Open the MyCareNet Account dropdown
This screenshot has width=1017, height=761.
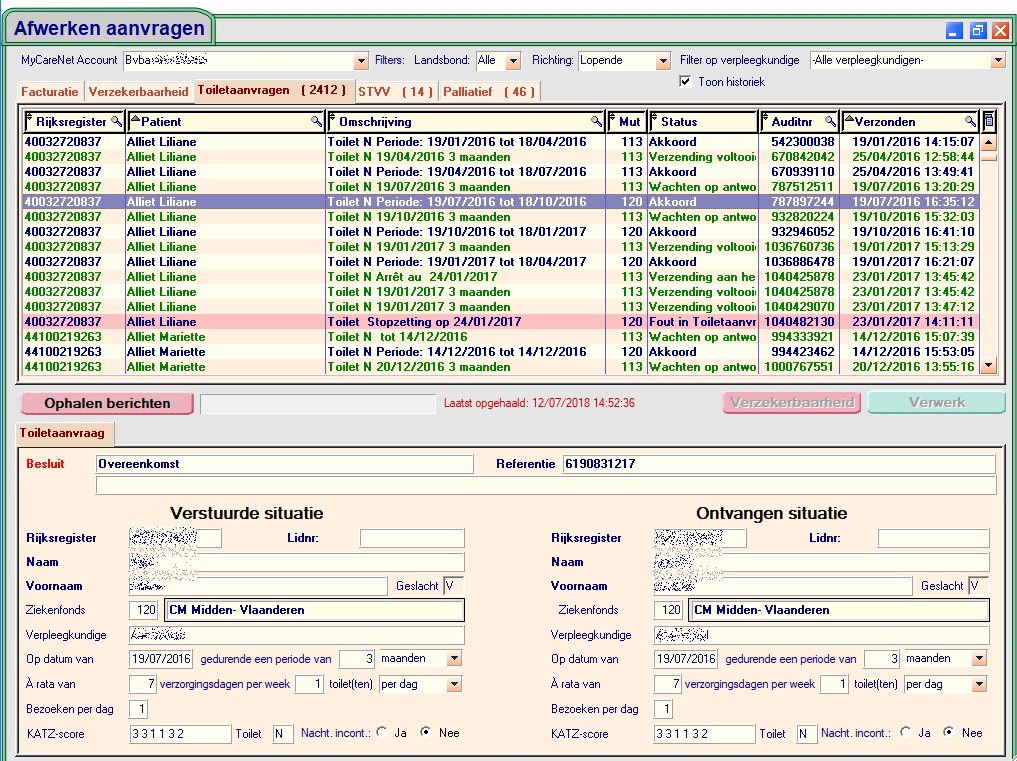point(361,61)
